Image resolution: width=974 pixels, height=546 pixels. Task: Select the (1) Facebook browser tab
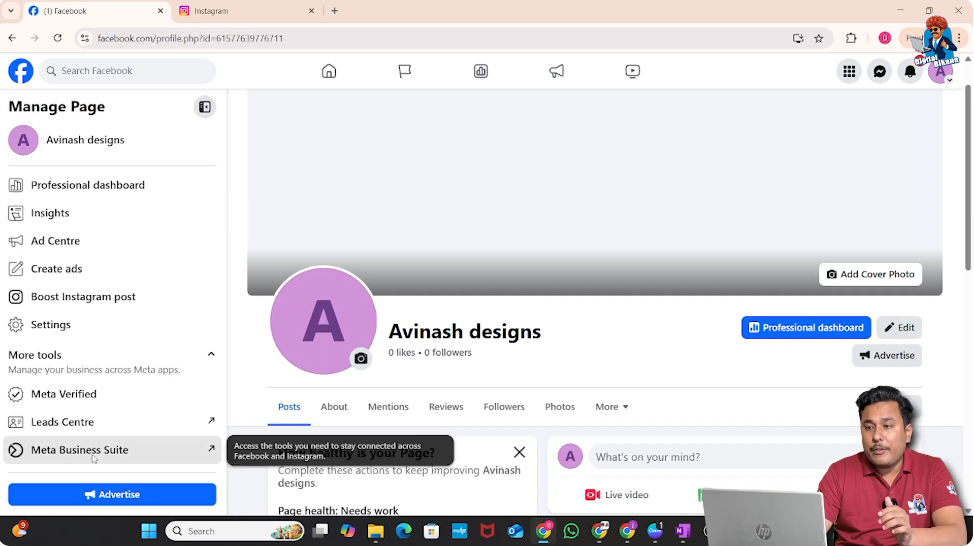click(96, 11)
